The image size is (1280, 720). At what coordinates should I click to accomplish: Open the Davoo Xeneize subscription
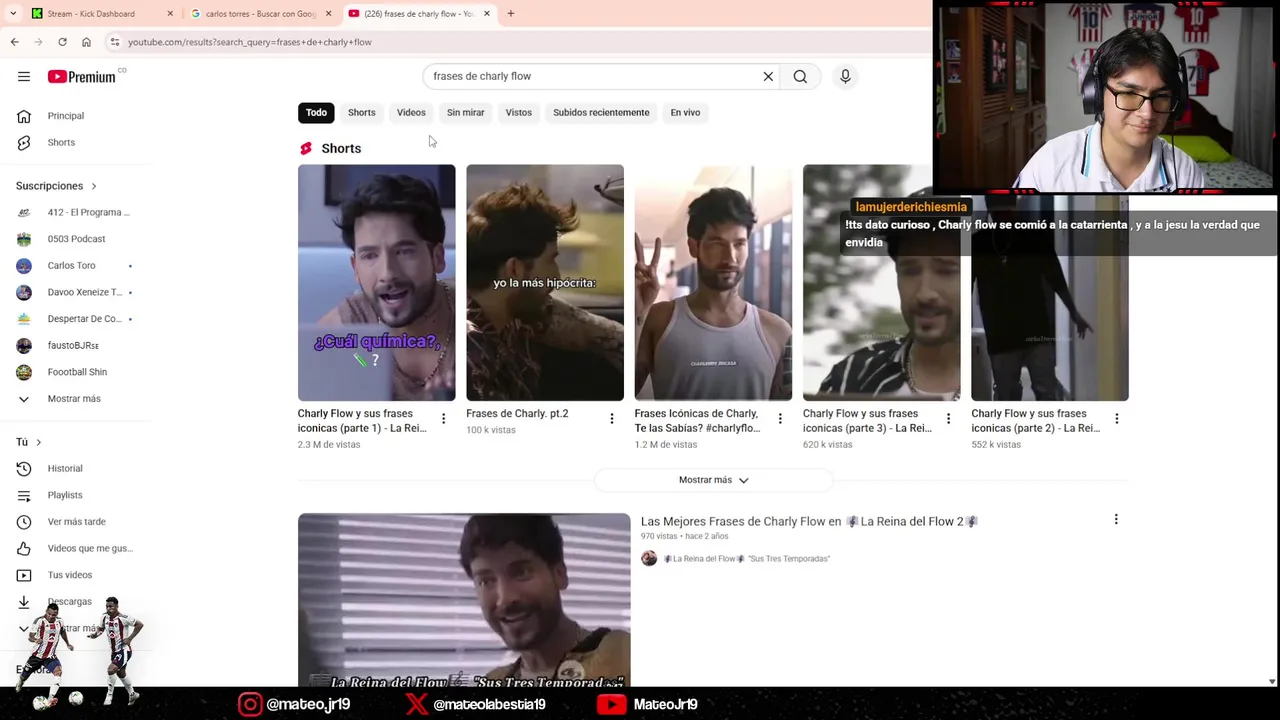[75, 292]
